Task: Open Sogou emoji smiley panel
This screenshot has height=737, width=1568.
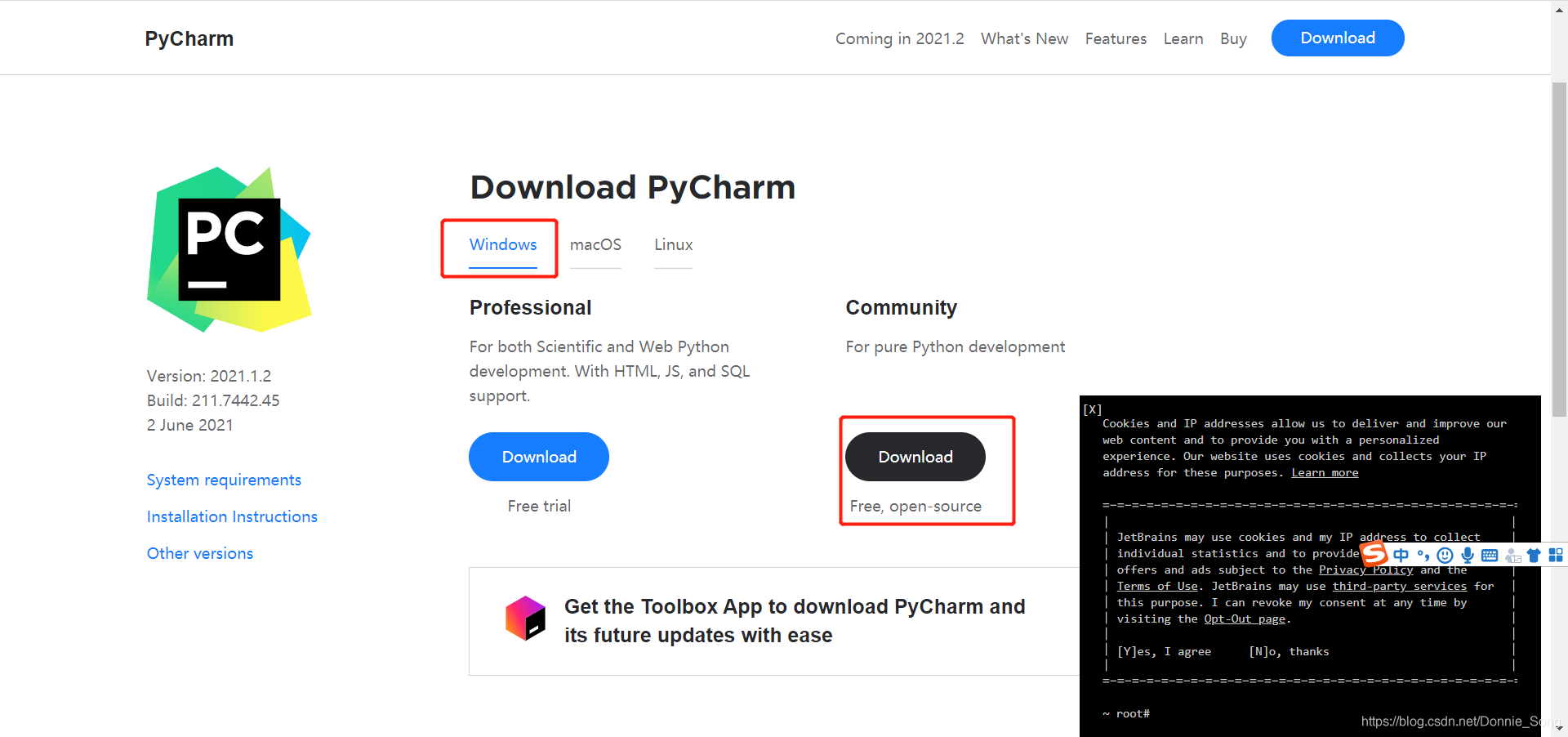Action: [x=1445, y=556]
